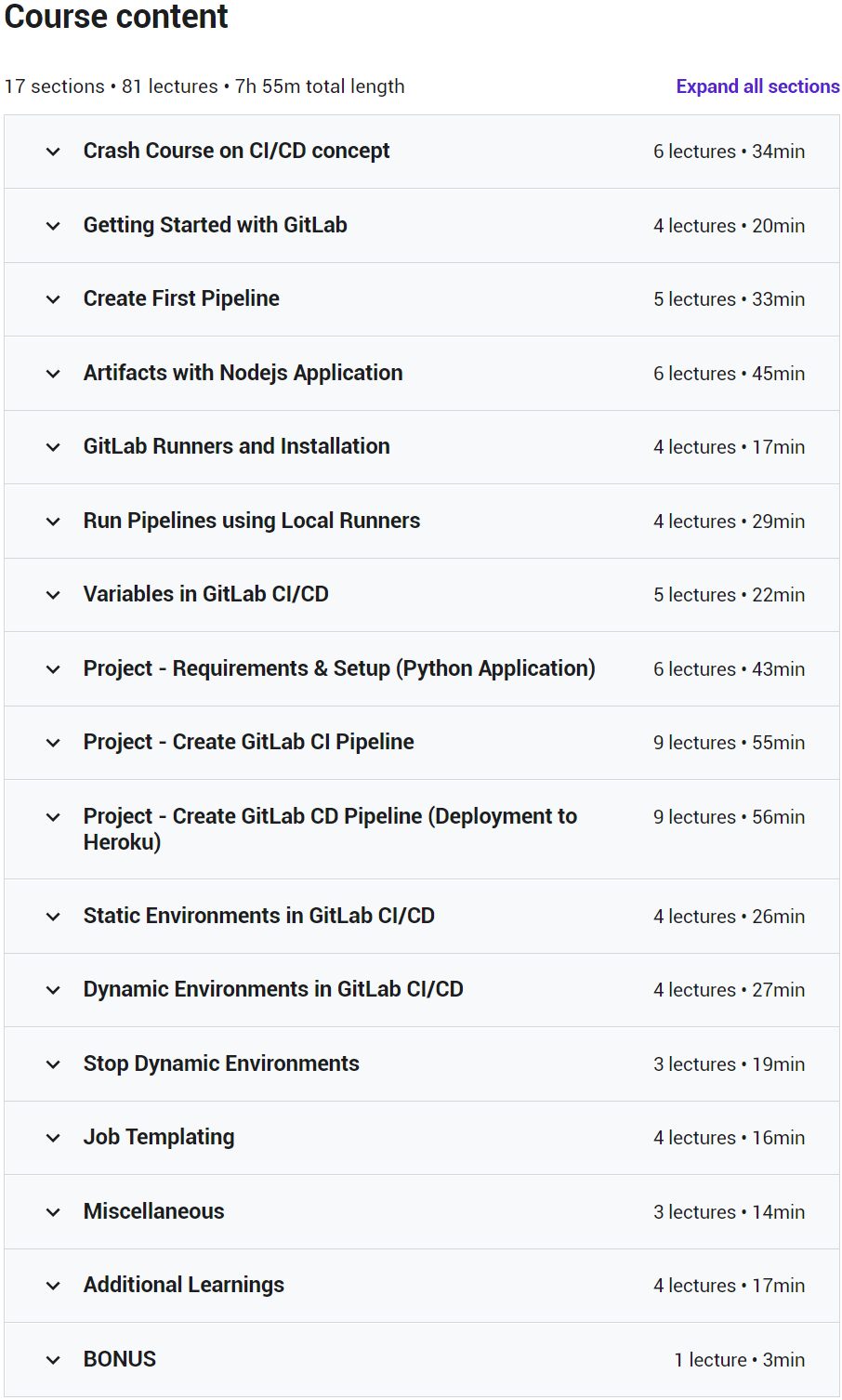The height and width of the screenshot is (1400, 842).
Task: Select Project - Create GitLab CI Pipeline title
Action: [248, 742]
